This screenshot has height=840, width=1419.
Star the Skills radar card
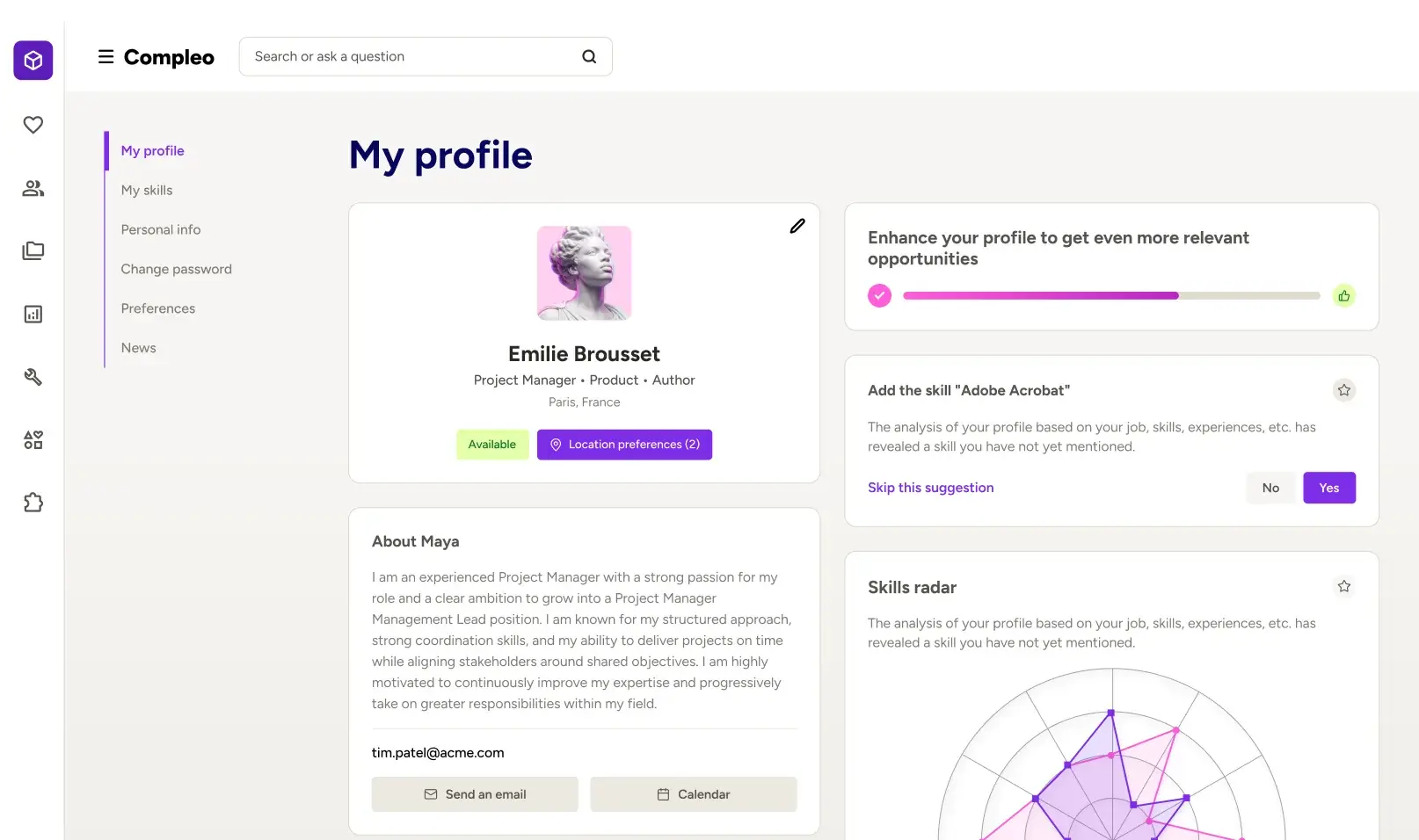point(1343,586)
